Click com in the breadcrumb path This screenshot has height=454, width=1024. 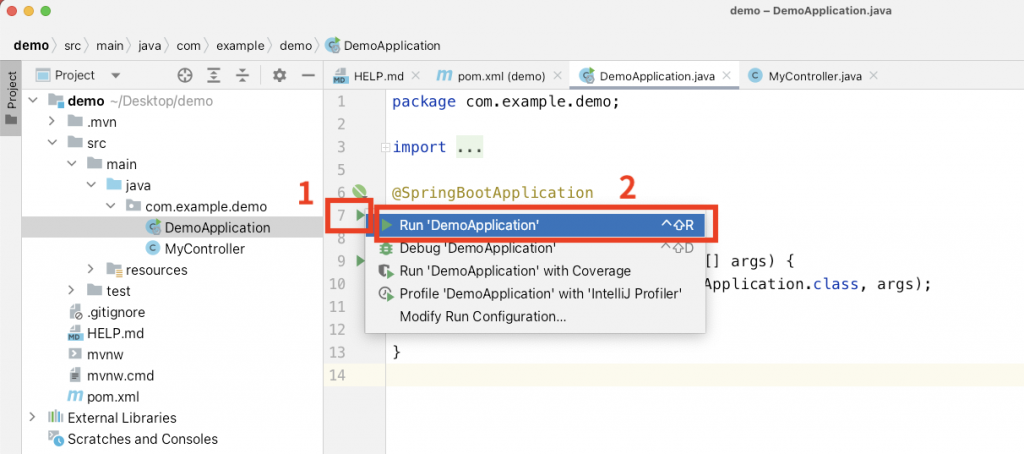tap(187, 46)
